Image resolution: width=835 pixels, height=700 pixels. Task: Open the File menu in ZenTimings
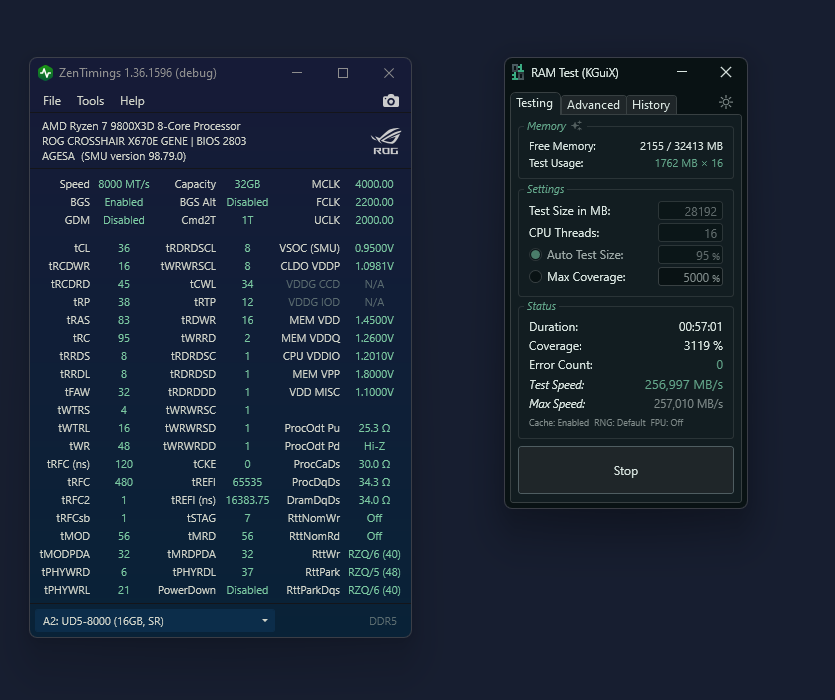pyautogui.click(x=52, y=101)
